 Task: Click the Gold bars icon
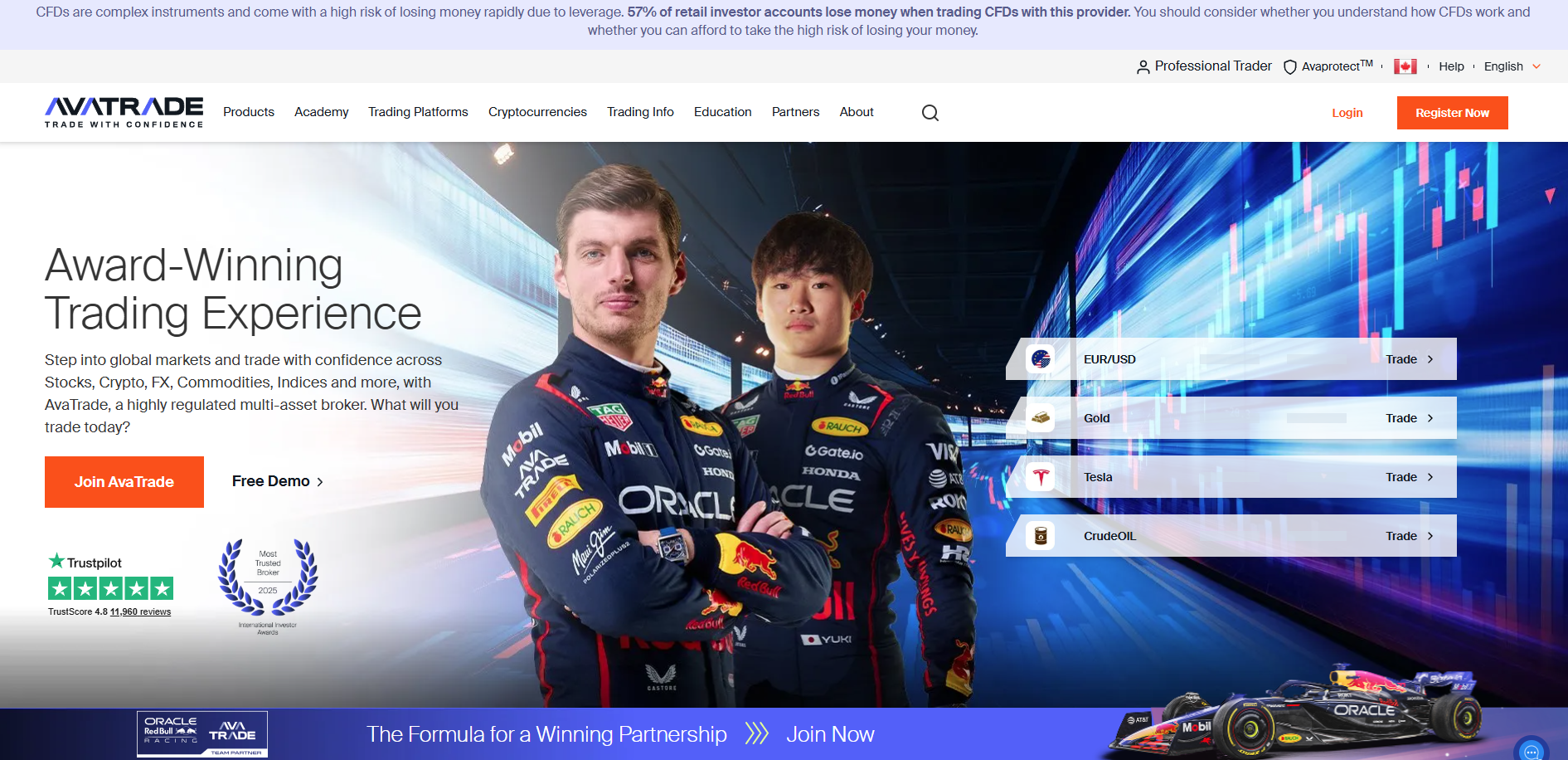point(1041,418)
